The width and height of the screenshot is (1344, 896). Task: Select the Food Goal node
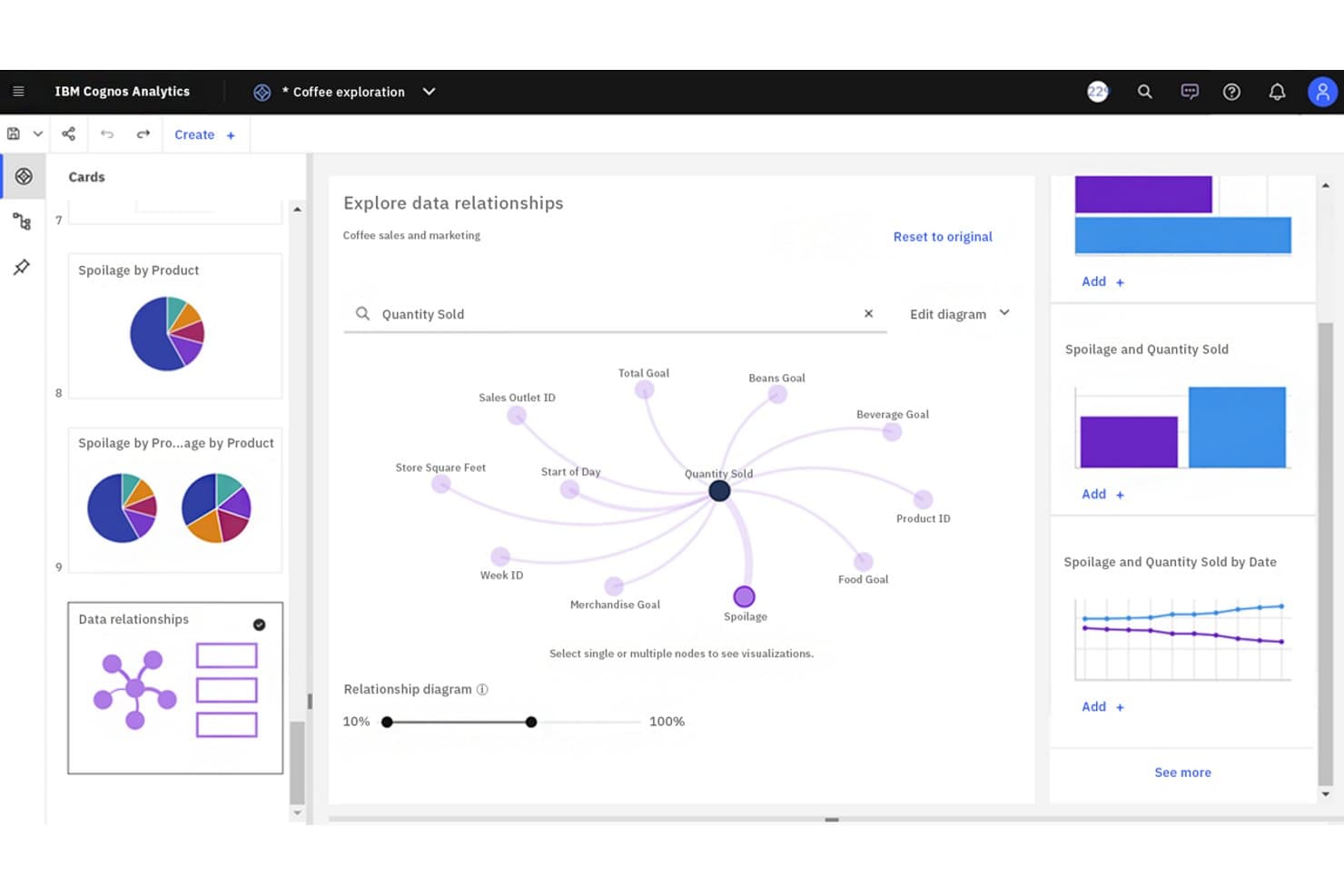point(863,562)
